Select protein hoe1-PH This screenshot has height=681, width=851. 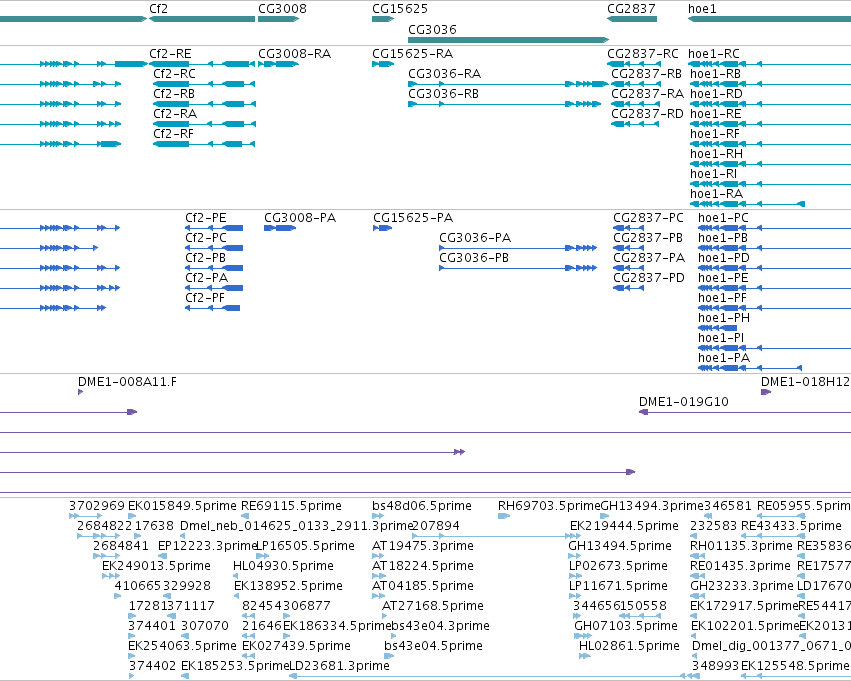pyautogui.click(x=724, y=318)
